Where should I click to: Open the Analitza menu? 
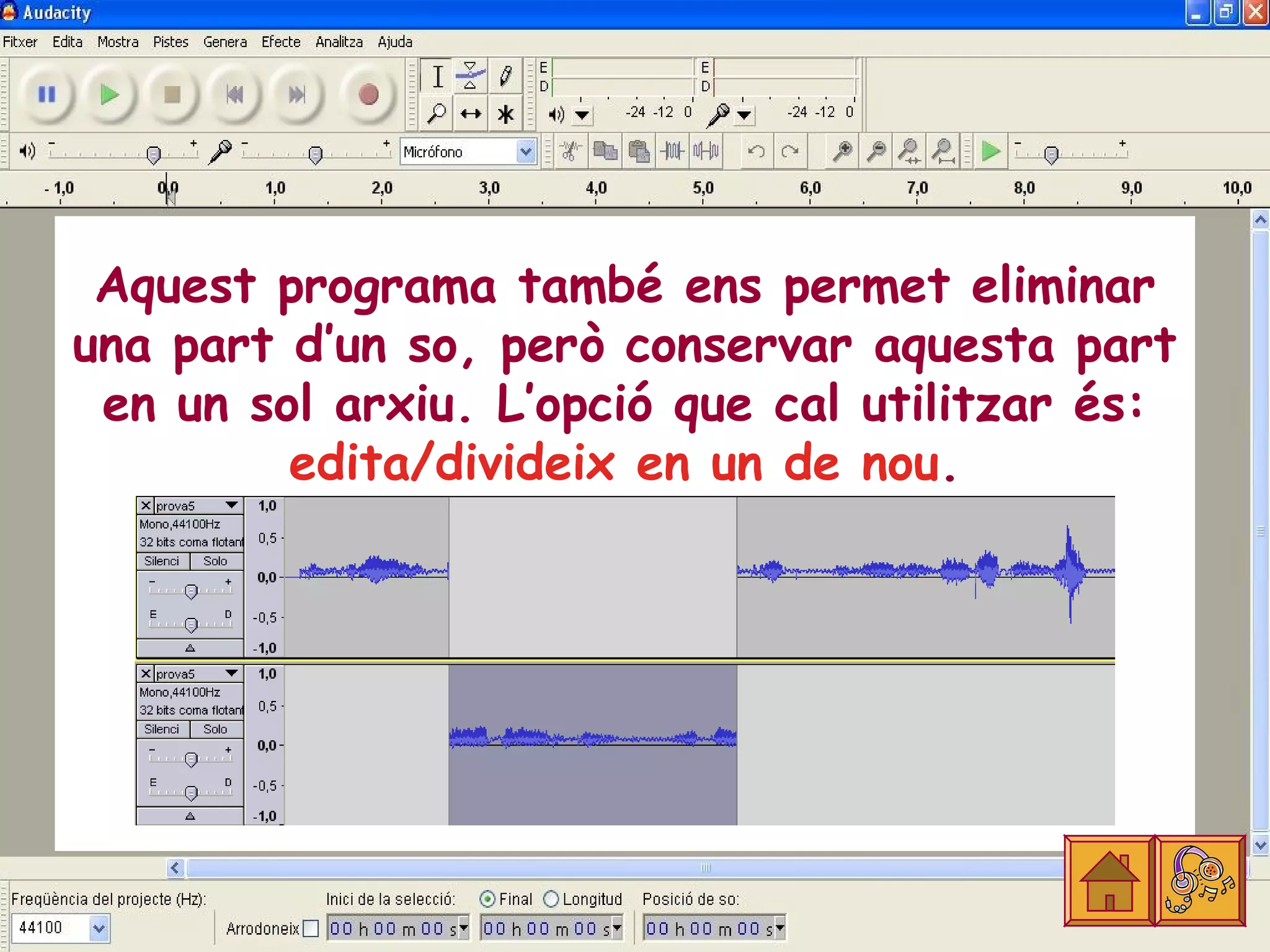[x=339, y=42]
